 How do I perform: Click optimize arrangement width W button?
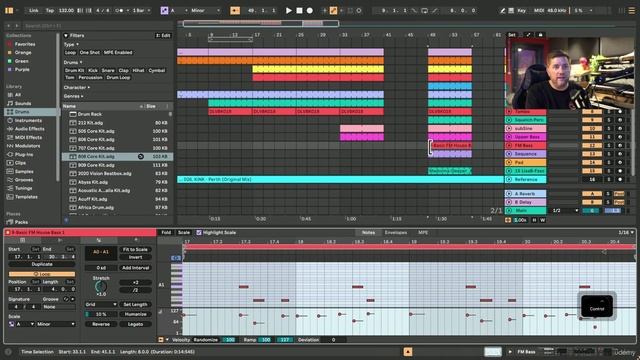[542, 220]
